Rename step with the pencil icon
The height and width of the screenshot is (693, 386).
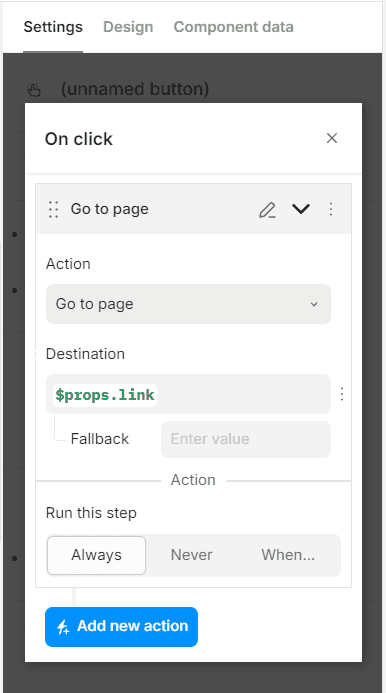(x=268, y=209)
